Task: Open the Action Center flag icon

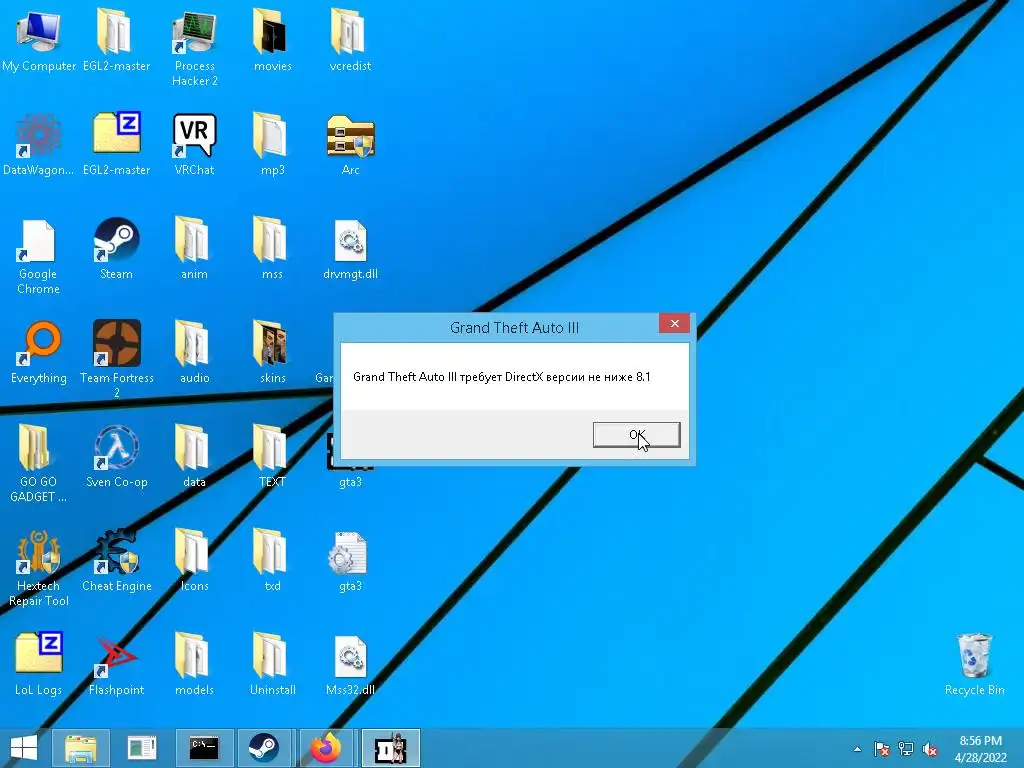Action: click(882, 749)
